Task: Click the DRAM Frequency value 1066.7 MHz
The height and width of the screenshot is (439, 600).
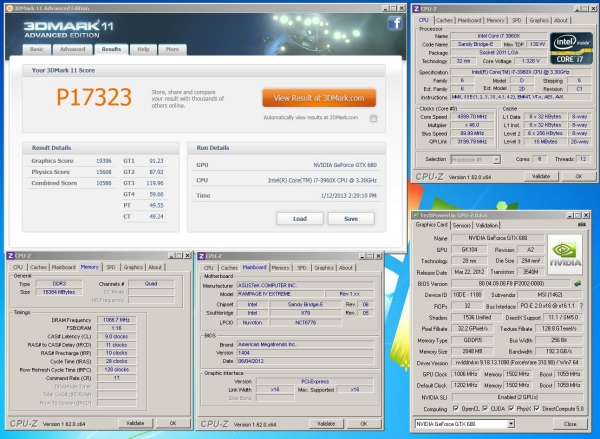Action: [x=116, y=320]
